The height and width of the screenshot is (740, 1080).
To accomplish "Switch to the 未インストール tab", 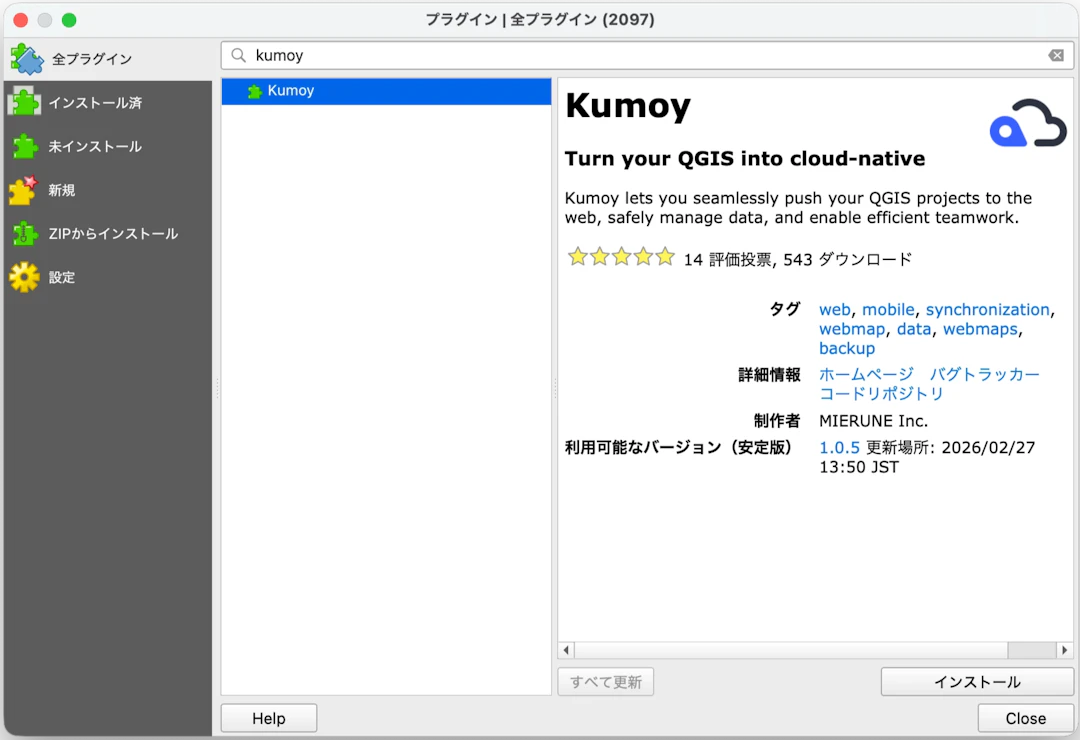I will 108,146.
